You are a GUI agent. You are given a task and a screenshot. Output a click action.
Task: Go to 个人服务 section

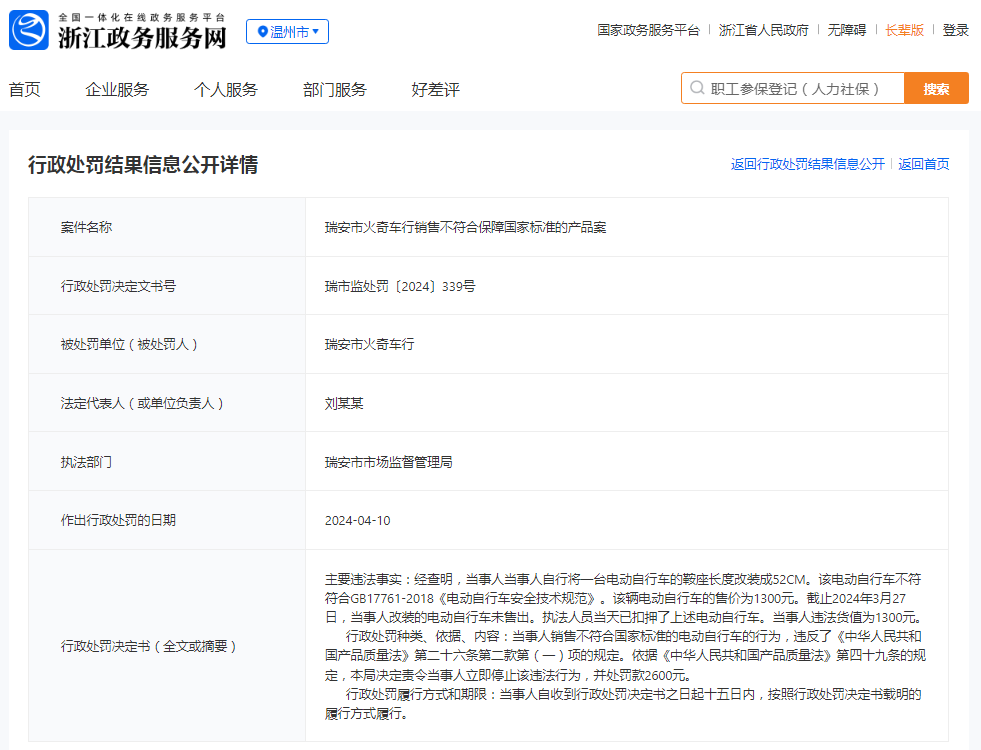point(226,90)
